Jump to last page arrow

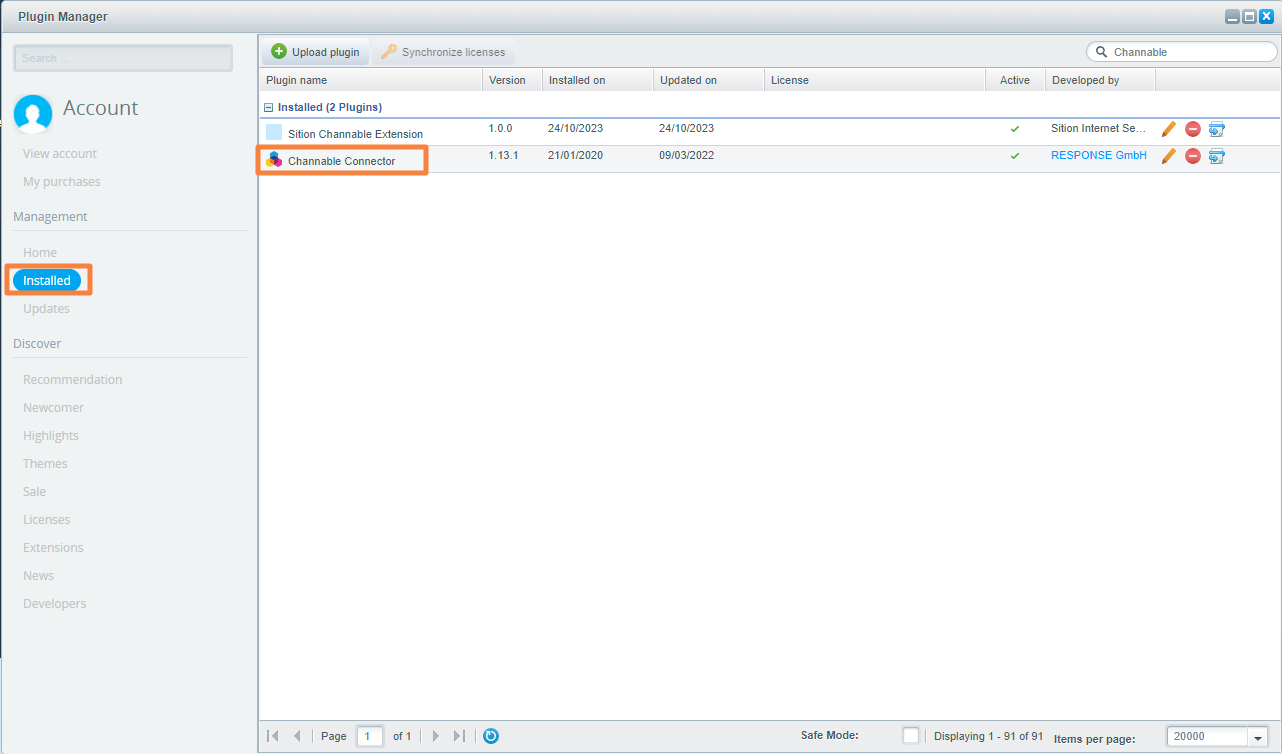point(459,736)
